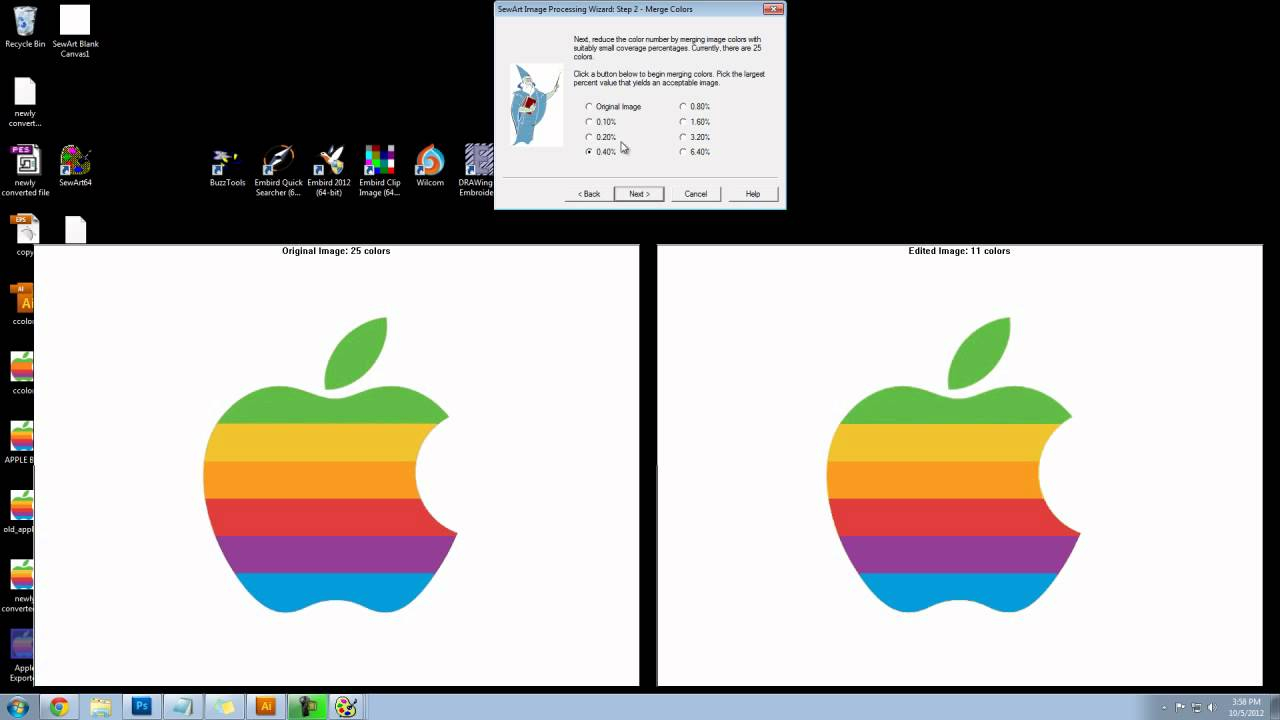
Task: Select the 0.80% merge percentage
Action: 683,107
